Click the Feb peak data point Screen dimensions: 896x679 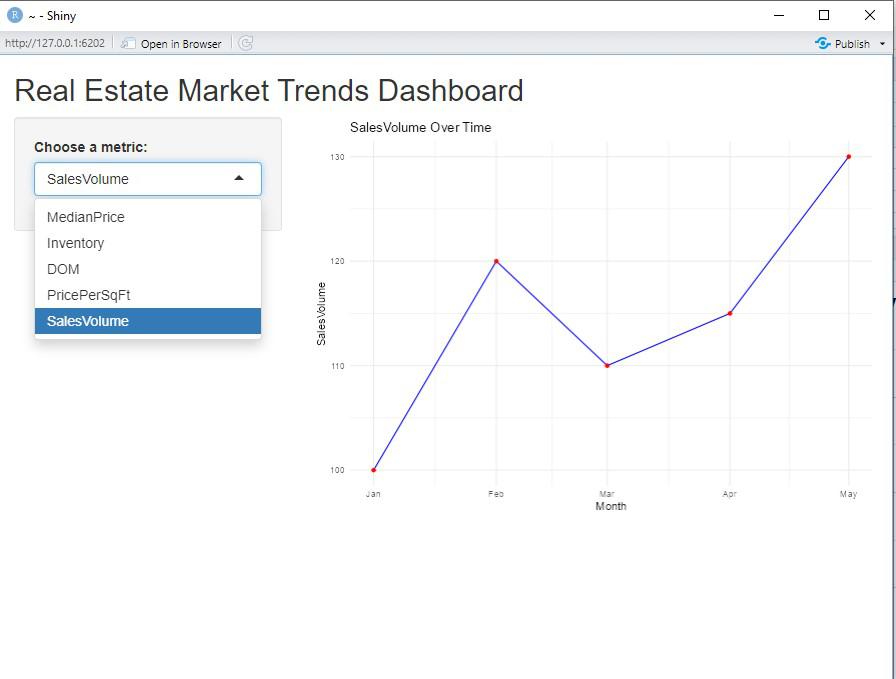point(496,261)
